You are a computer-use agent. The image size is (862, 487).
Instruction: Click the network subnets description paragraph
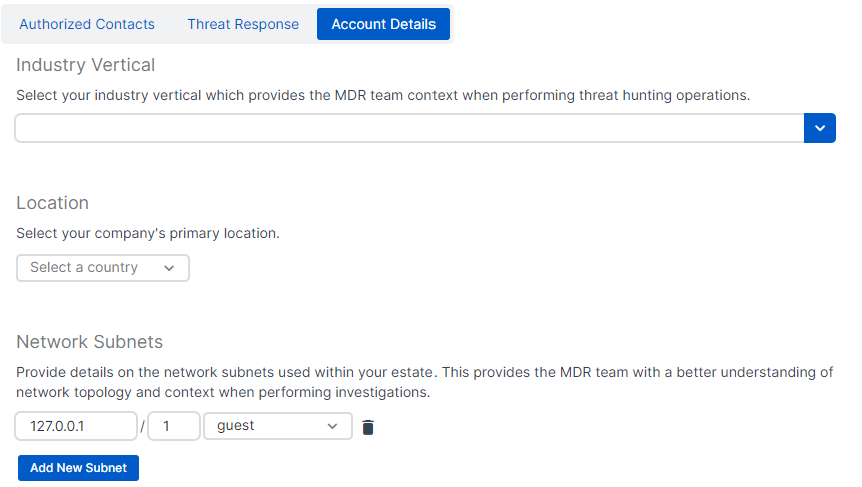click(424, 382)
